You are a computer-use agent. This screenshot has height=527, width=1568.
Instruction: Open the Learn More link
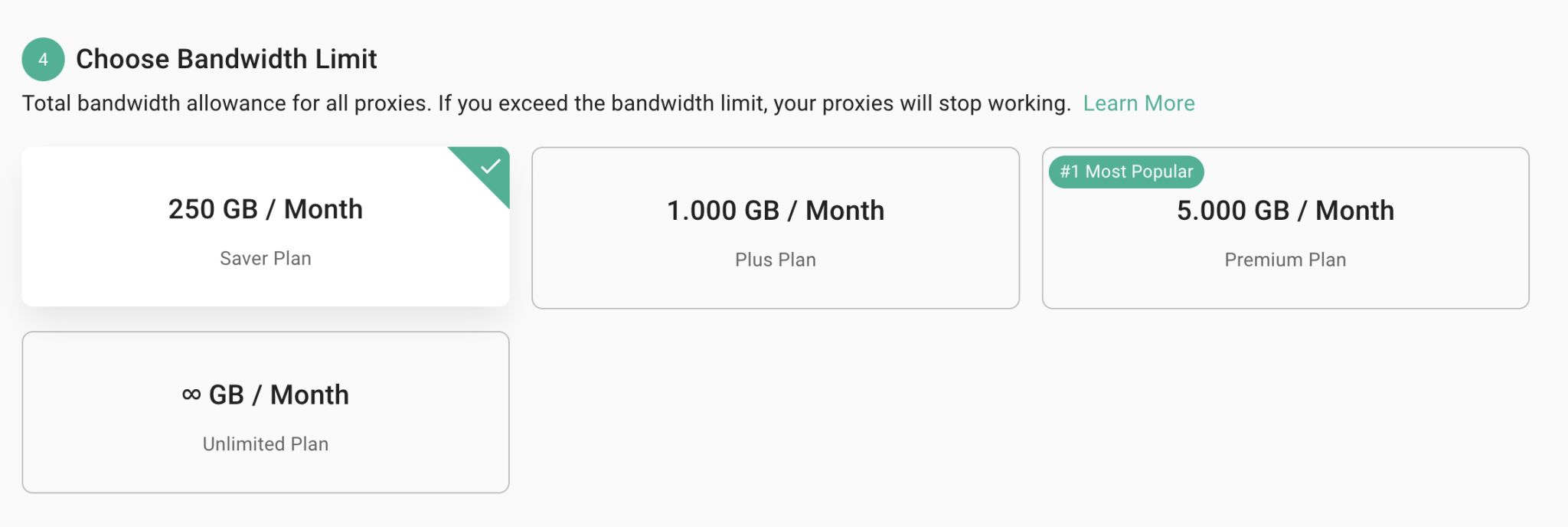1138,103
